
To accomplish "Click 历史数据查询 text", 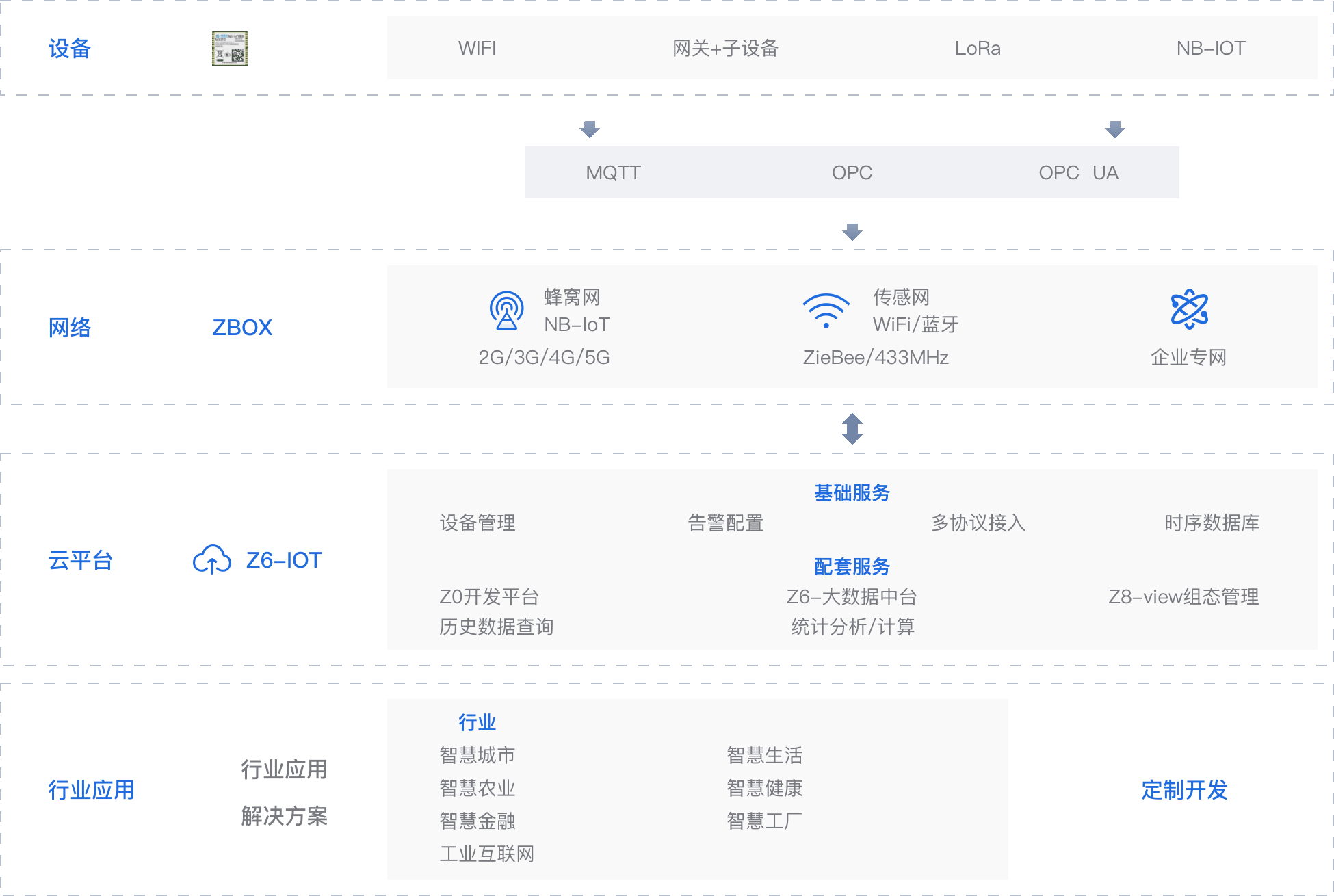I will point(497,627).
